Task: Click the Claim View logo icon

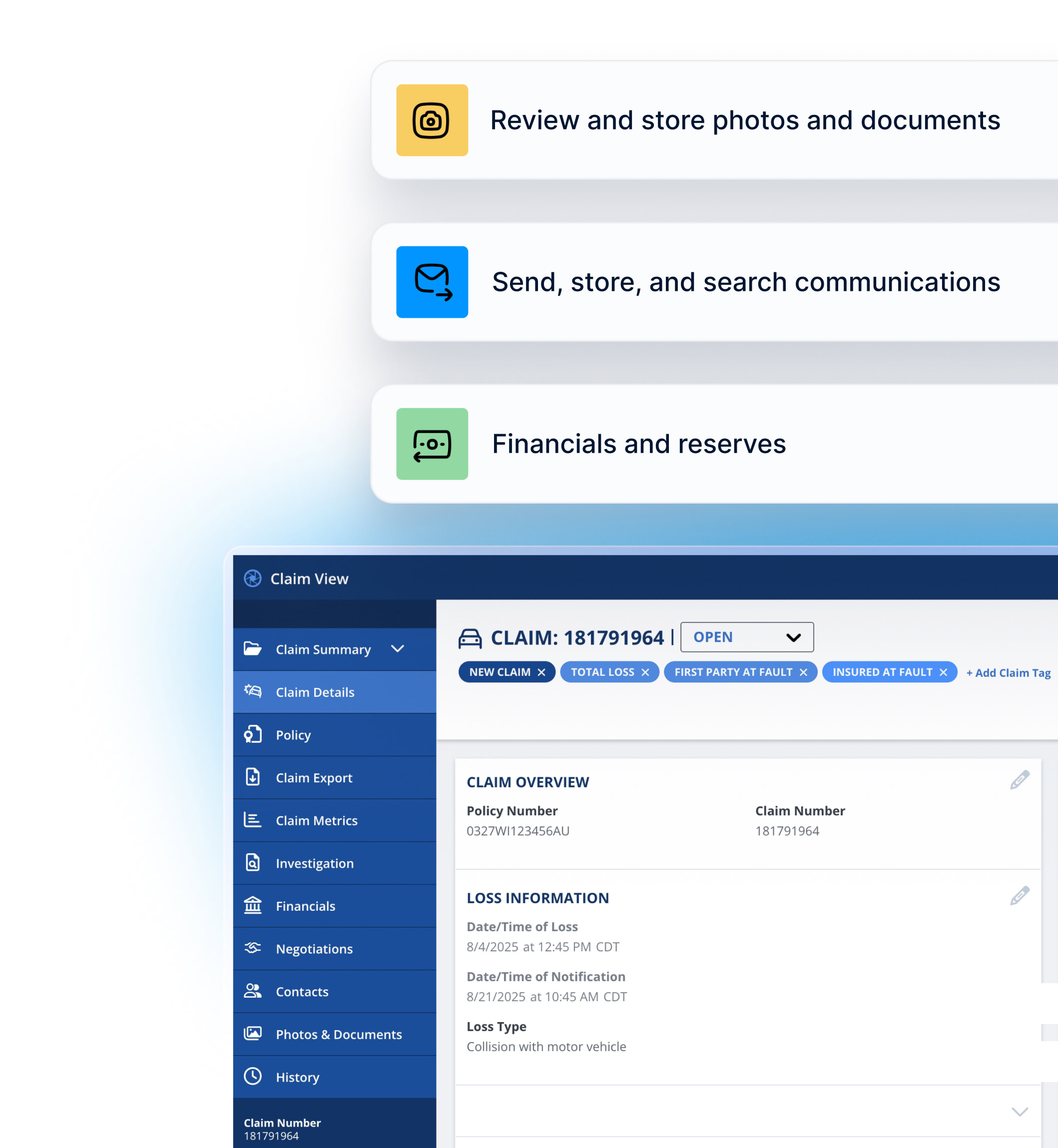Action: tap(252, 578)
